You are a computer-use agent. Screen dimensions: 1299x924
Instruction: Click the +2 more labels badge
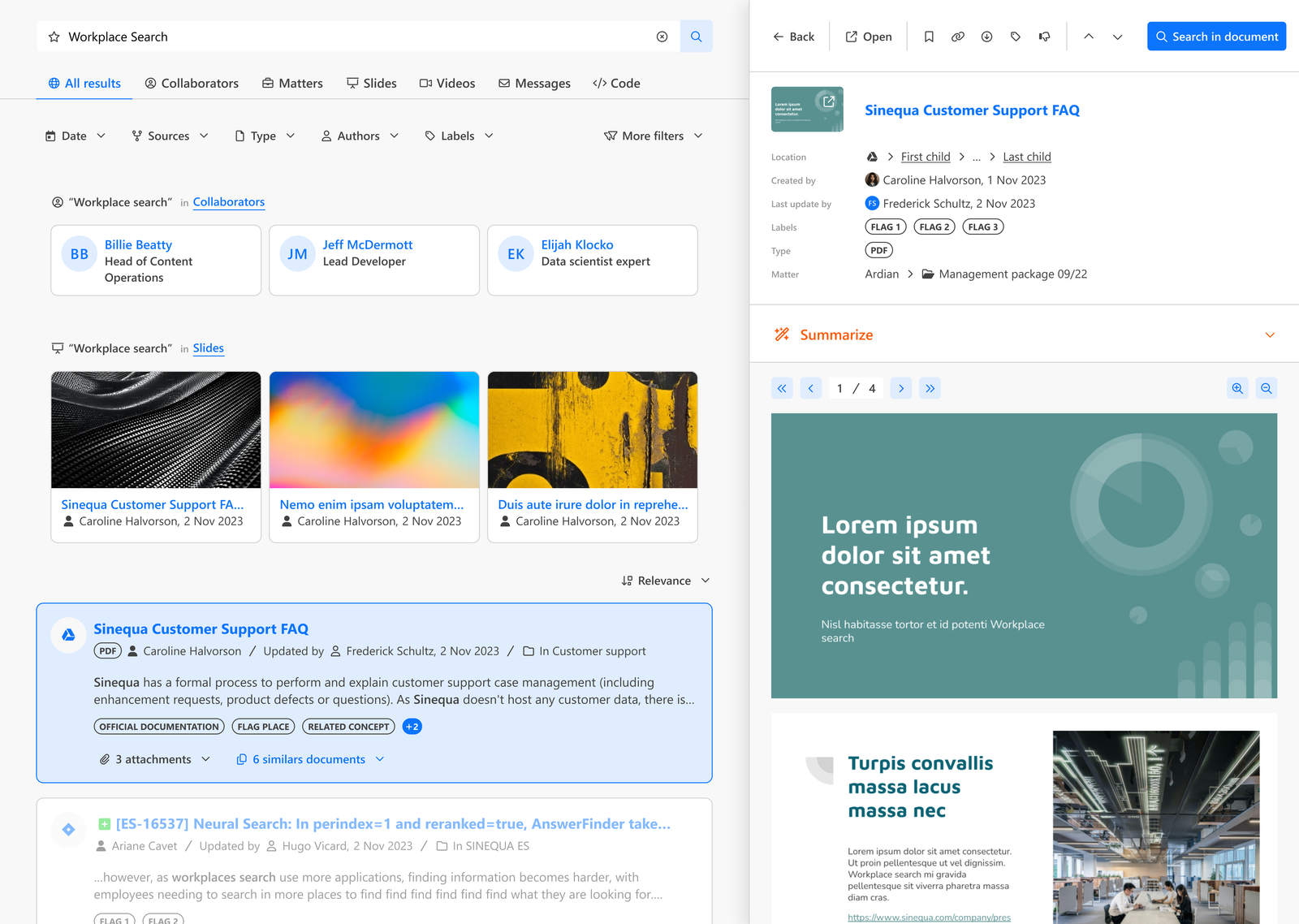[412, 727]
